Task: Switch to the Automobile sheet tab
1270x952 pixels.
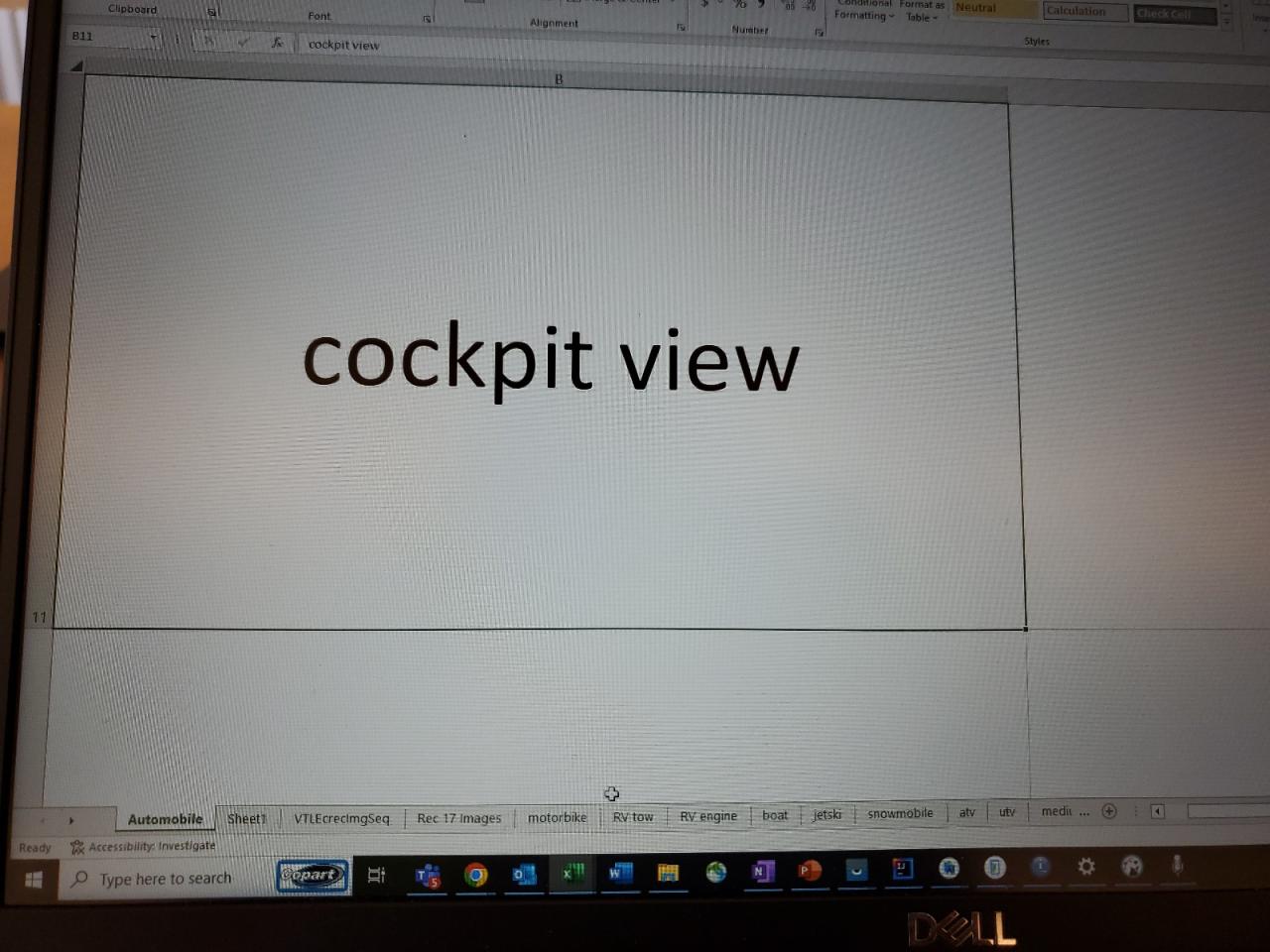Action: pos(165,819)
